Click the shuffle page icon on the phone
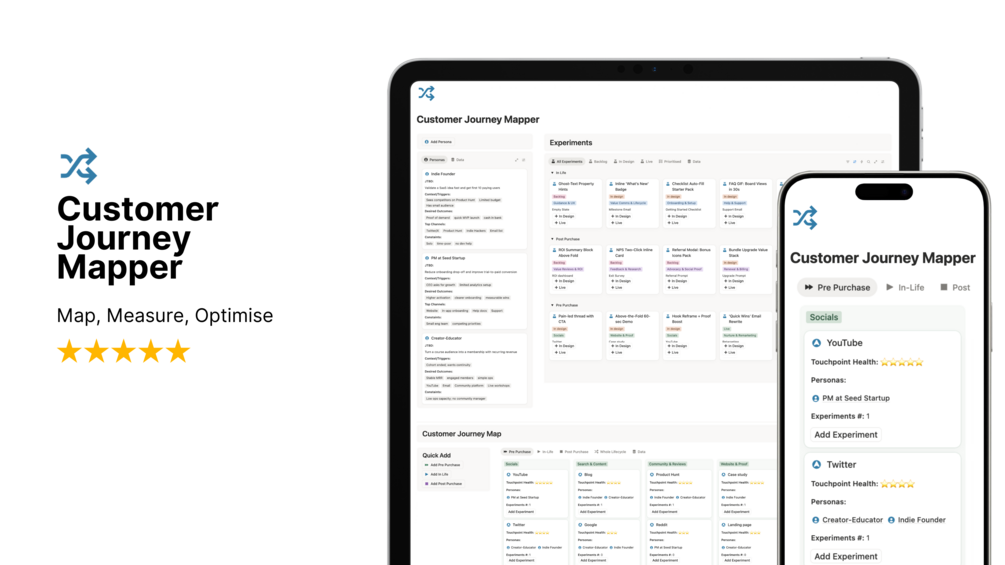Screen dimensions: 1005x565 (805, 218)
